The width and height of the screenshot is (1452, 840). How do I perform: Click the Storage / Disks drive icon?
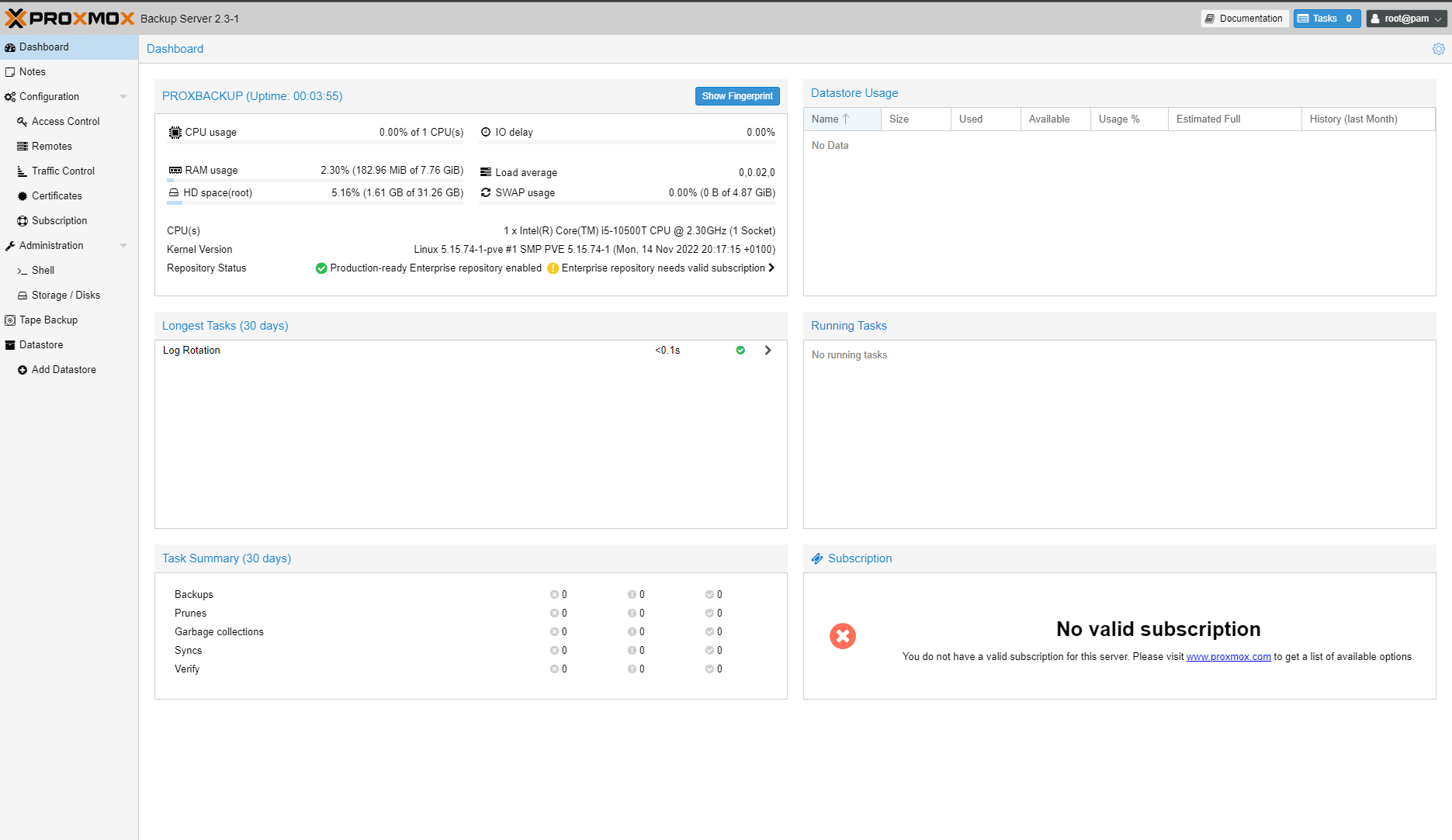point(23,296)
